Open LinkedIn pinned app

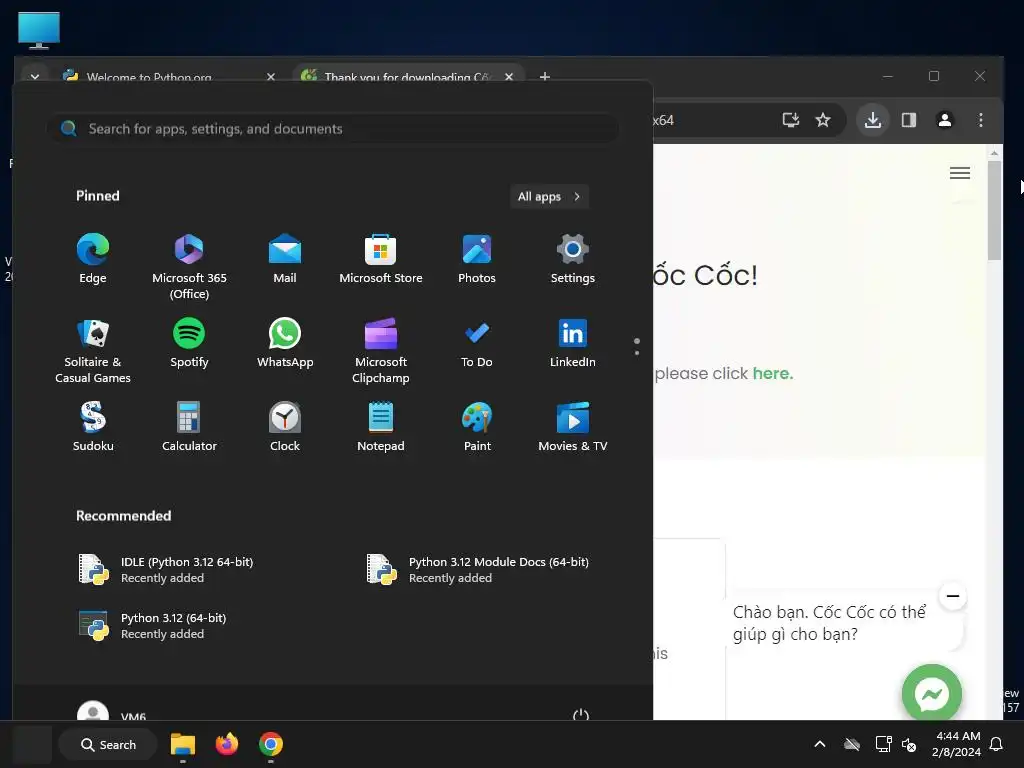click(573, 343)
